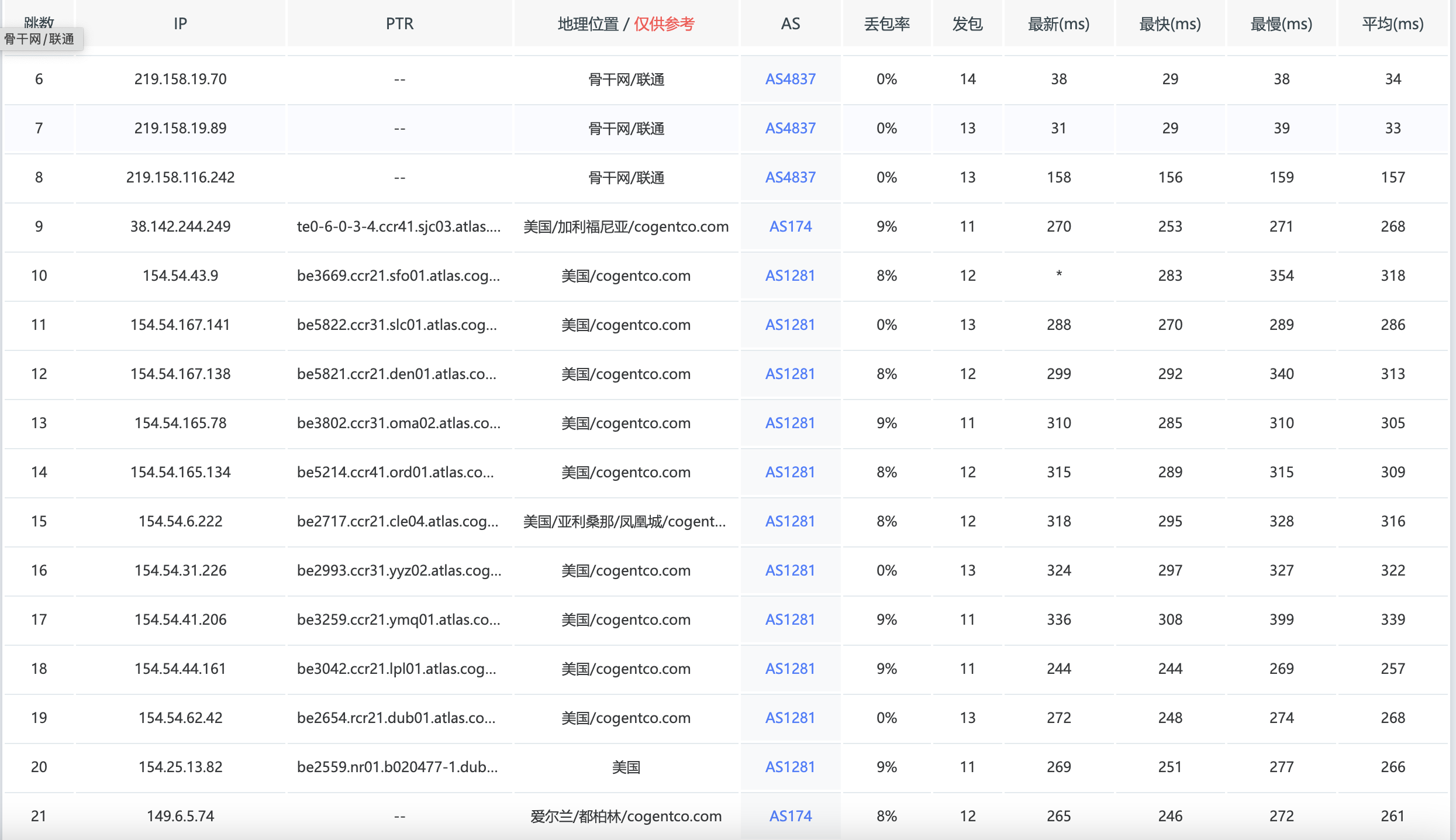Open AS1281 link for 154.54.43.9

tap(790, 276)
